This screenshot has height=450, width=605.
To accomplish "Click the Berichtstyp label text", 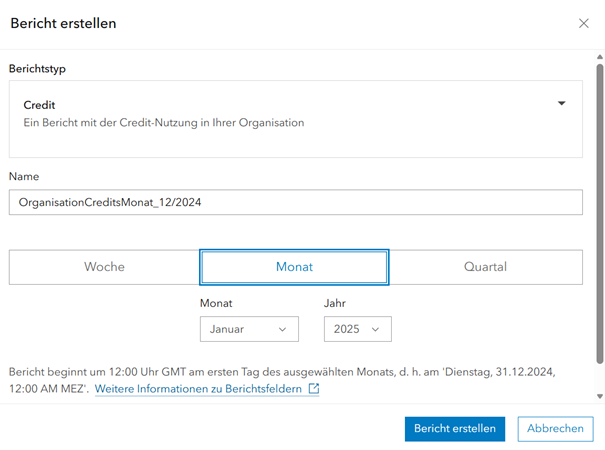I will (37, 69).
